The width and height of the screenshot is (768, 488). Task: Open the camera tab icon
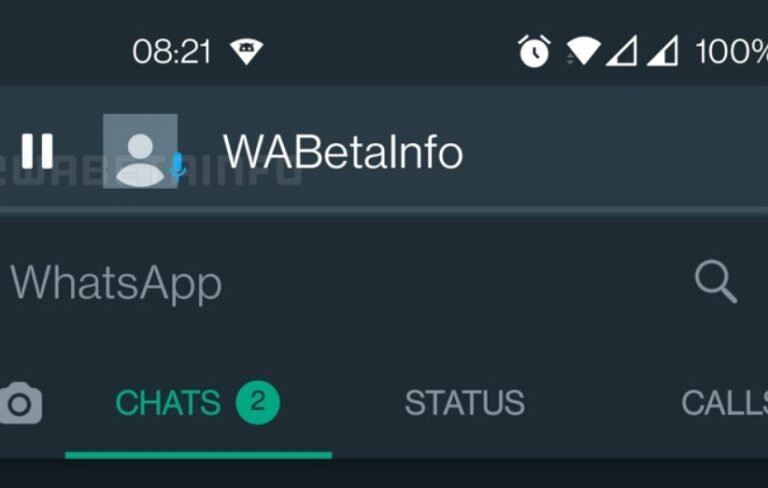[x=21, y=403]
